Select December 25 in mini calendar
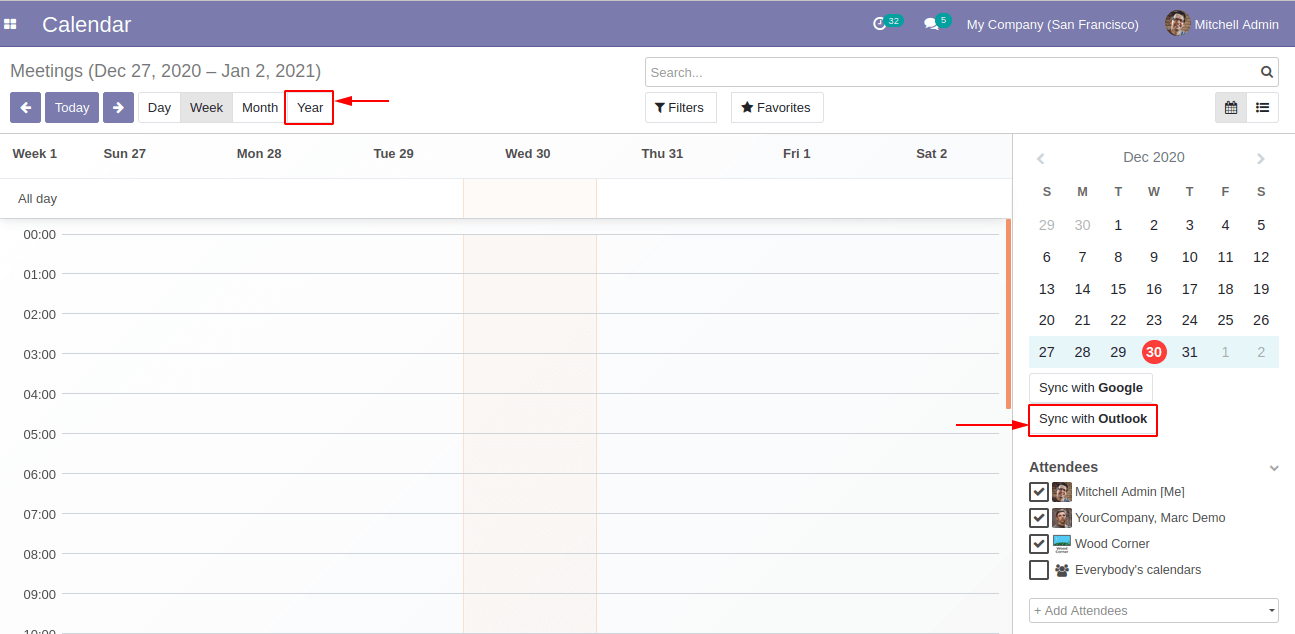The width and height of the screenshot is (1295, 634). click(1225, 320)
